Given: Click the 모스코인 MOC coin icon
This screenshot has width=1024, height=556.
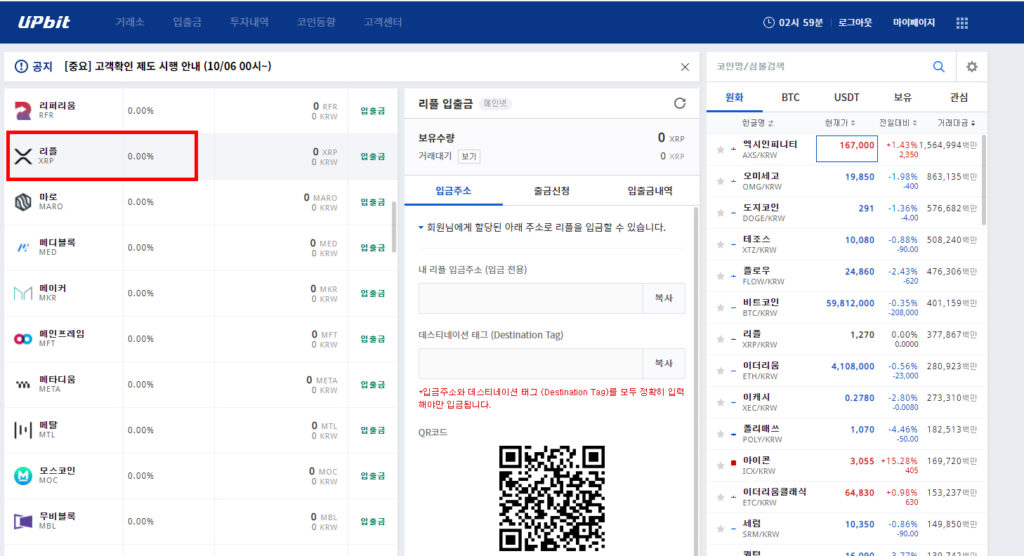Looking at the screenshot, I should pos(23,476).
